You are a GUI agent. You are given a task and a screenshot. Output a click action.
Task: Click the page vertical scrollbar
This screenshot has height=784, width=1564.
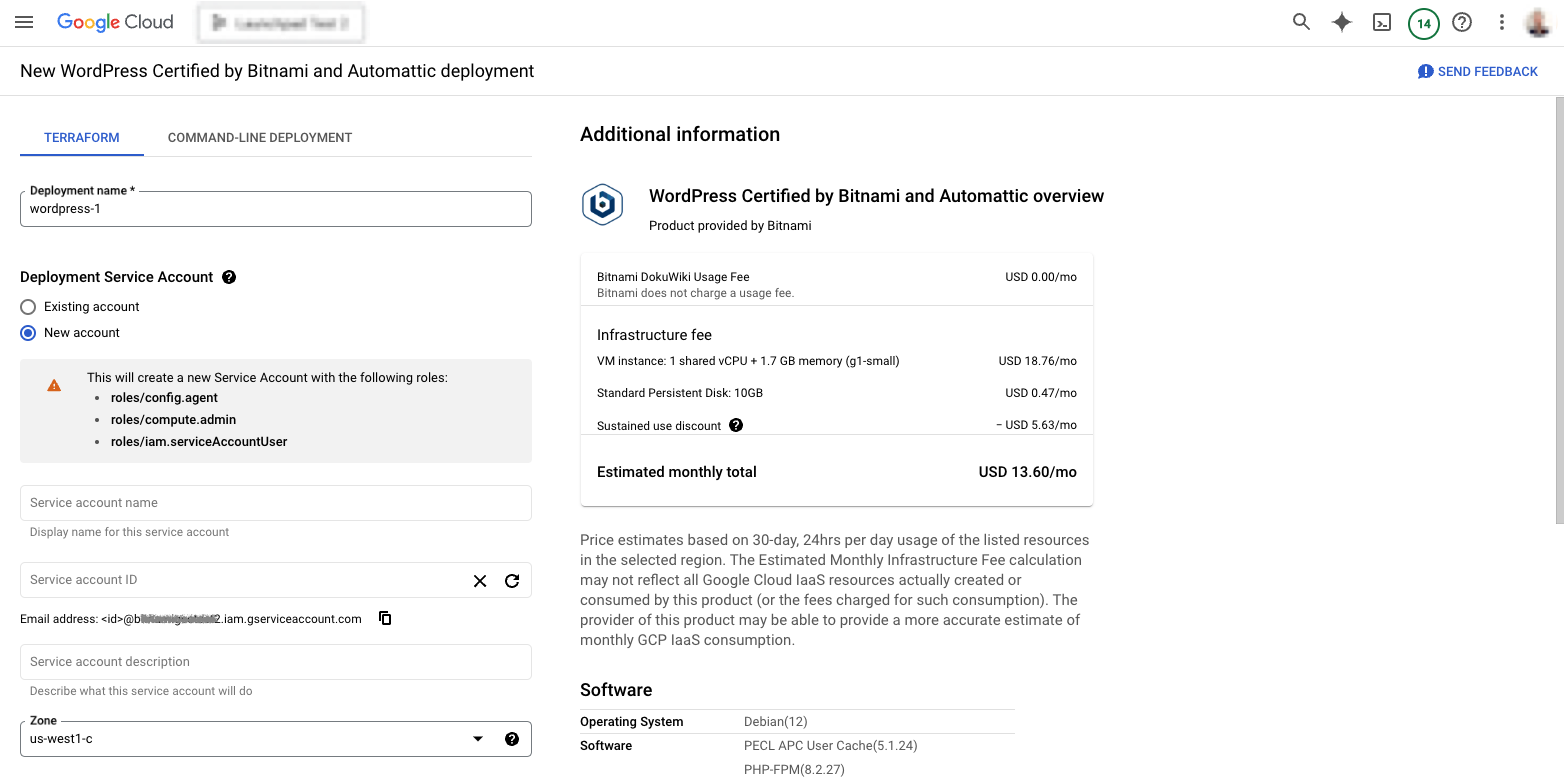(x=1558, y=310)
